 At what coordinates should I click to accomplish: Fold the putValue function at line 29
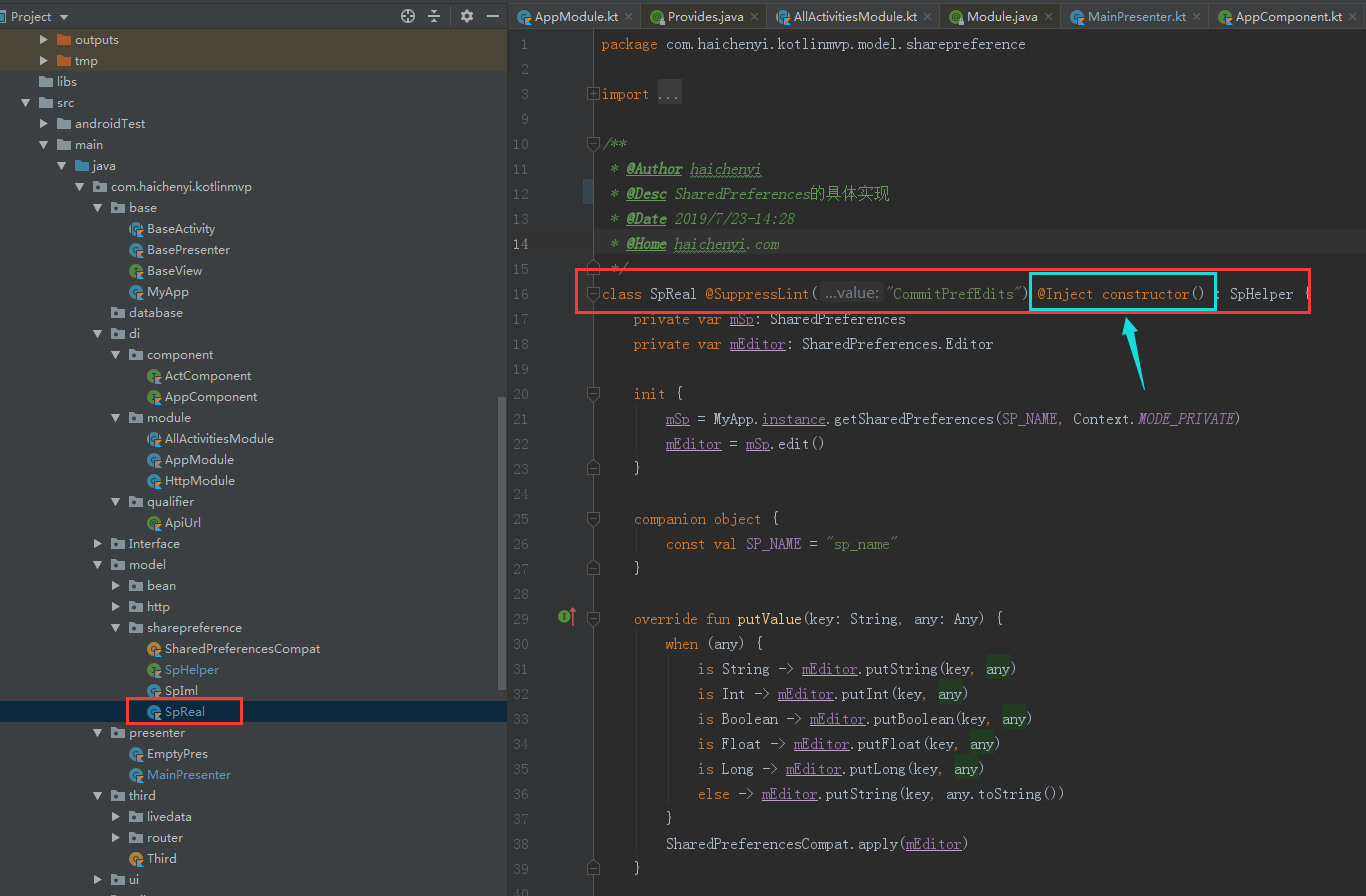click(593, 619)
